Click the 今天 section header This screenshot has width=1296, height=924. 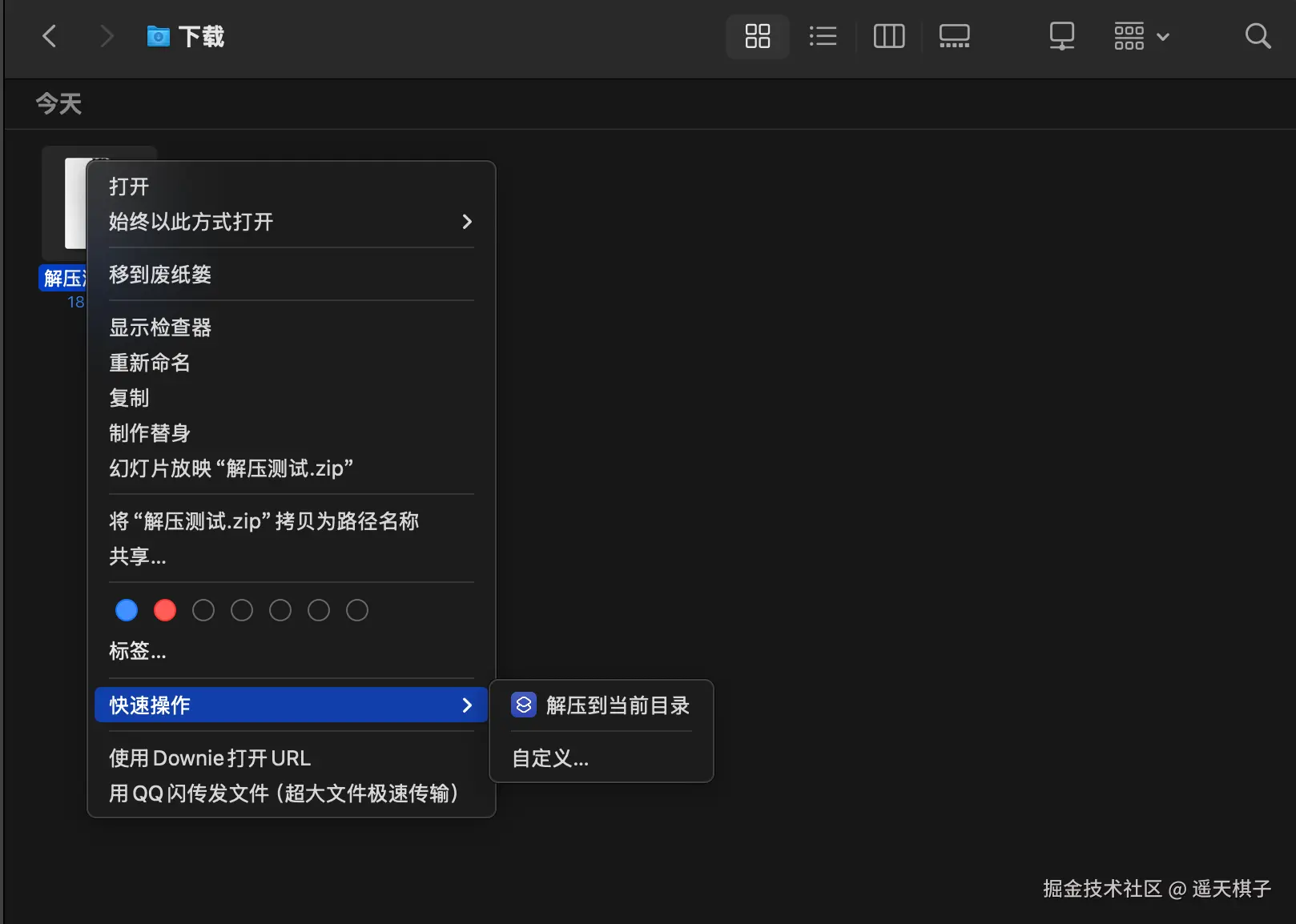coord(59,103)
